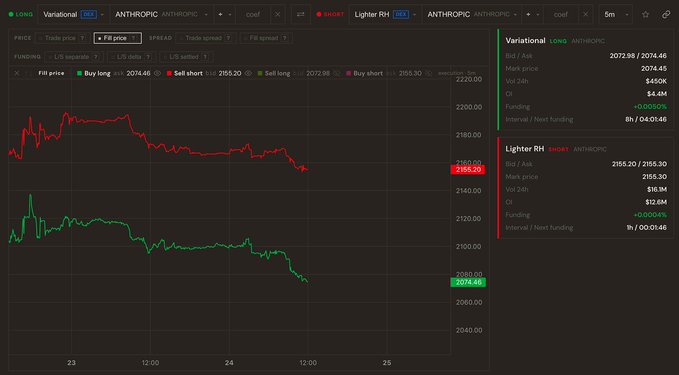
Task: Click the red SHORT indicator dot
Action: pos(319,14)
